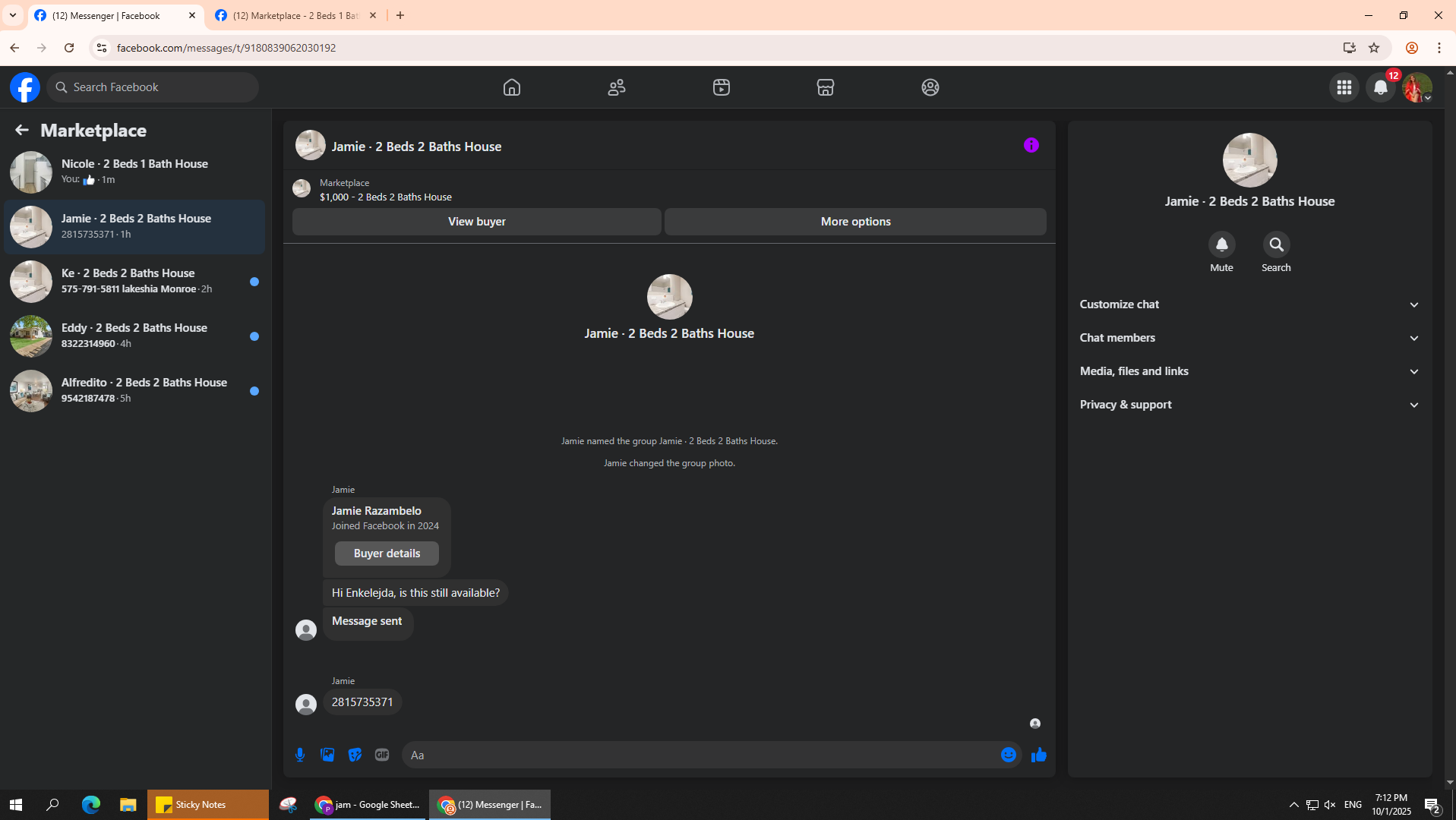Switch to Marketplace 2 Beds 1 Bath tab
This screenshot has height=820, width=1456.
click(x=295, y=15)
